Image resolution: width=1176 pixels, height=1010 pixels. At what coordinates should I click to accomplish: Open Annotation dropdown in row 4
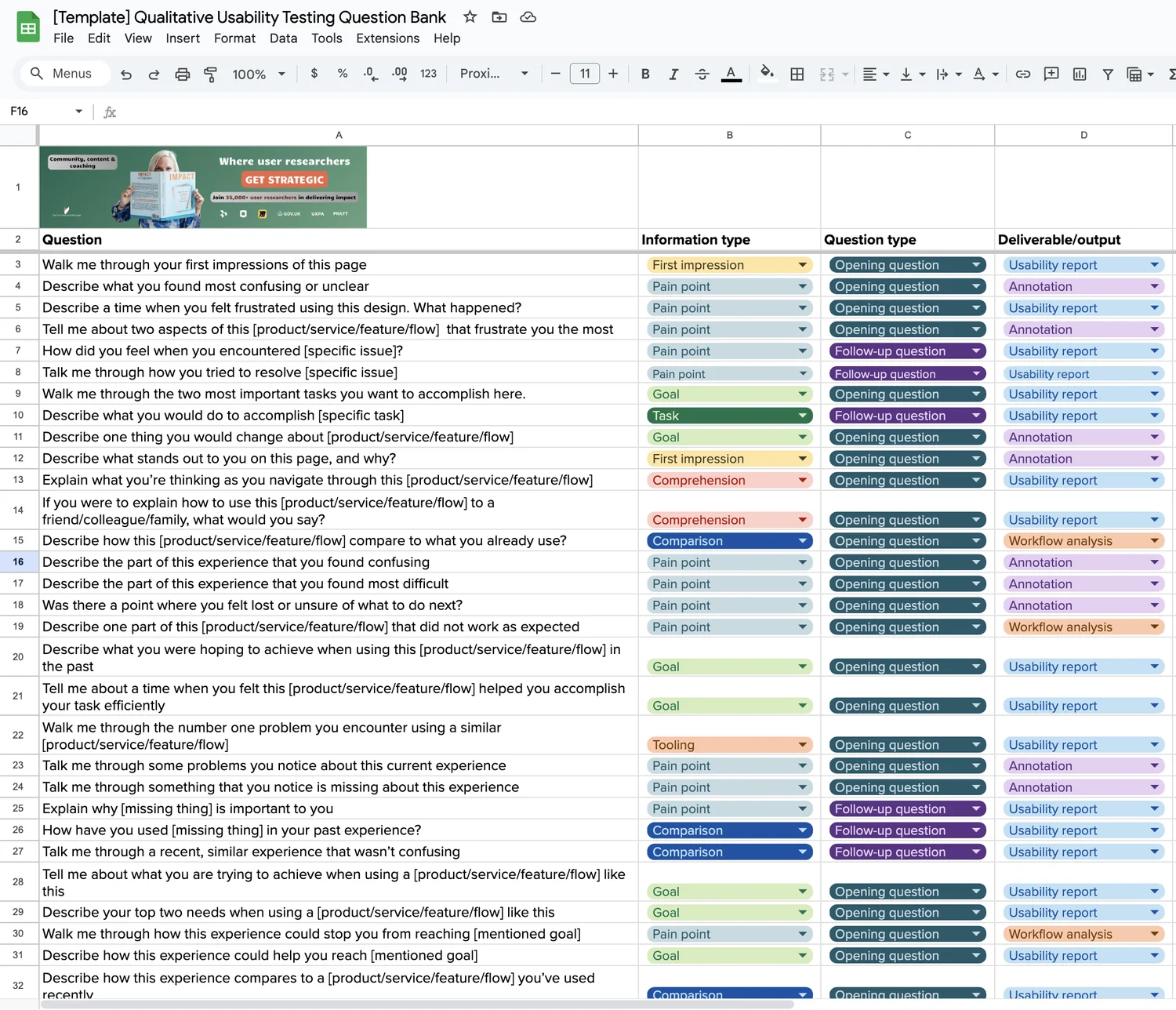point(1083,287)
